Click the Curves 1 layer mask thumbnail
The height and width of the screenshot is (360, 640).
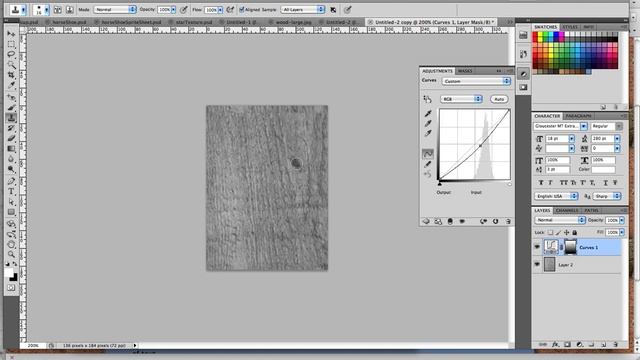click(x=570, y=247)
